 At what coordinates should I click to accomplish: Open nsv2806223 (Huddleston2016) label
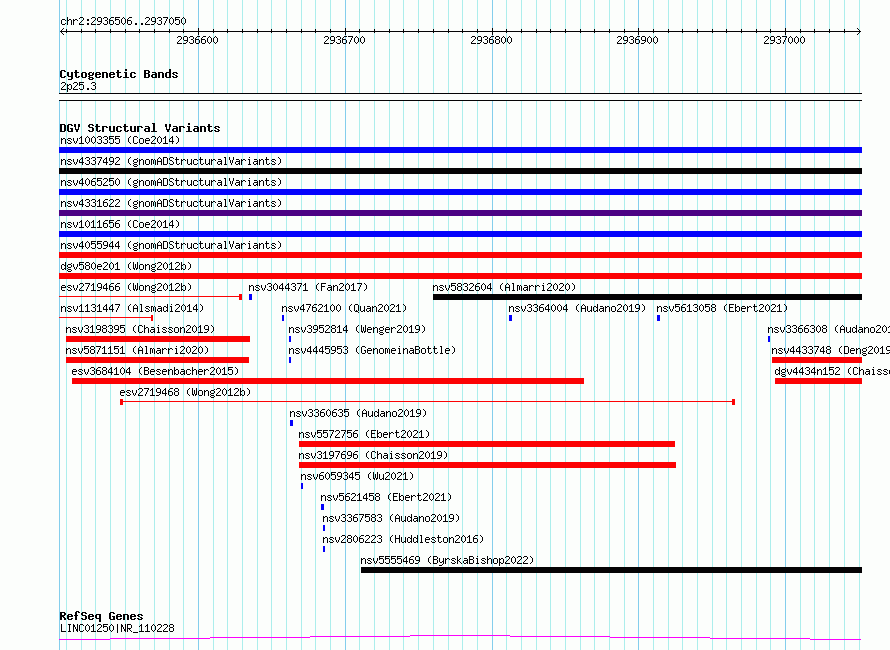coord(403,539)
